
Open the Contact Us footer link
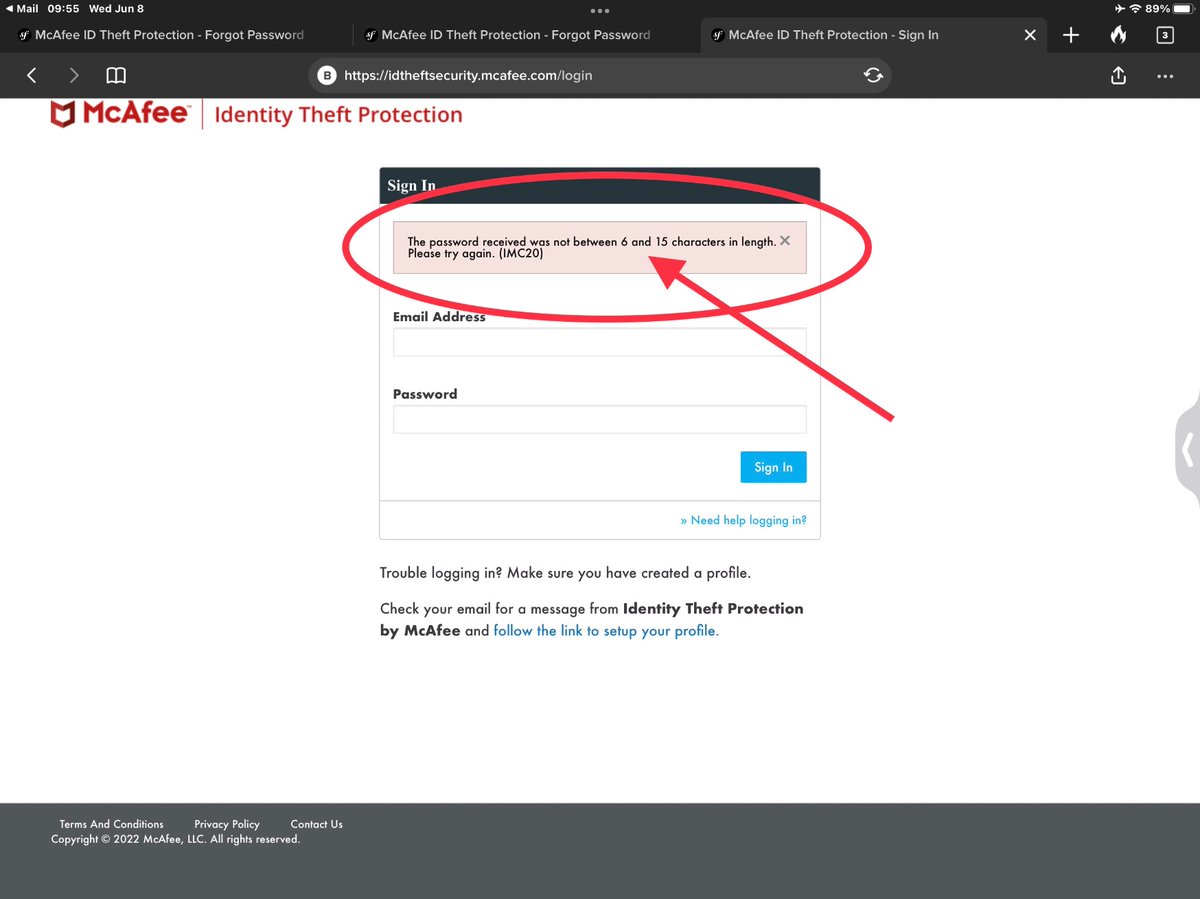coord(316,824)
